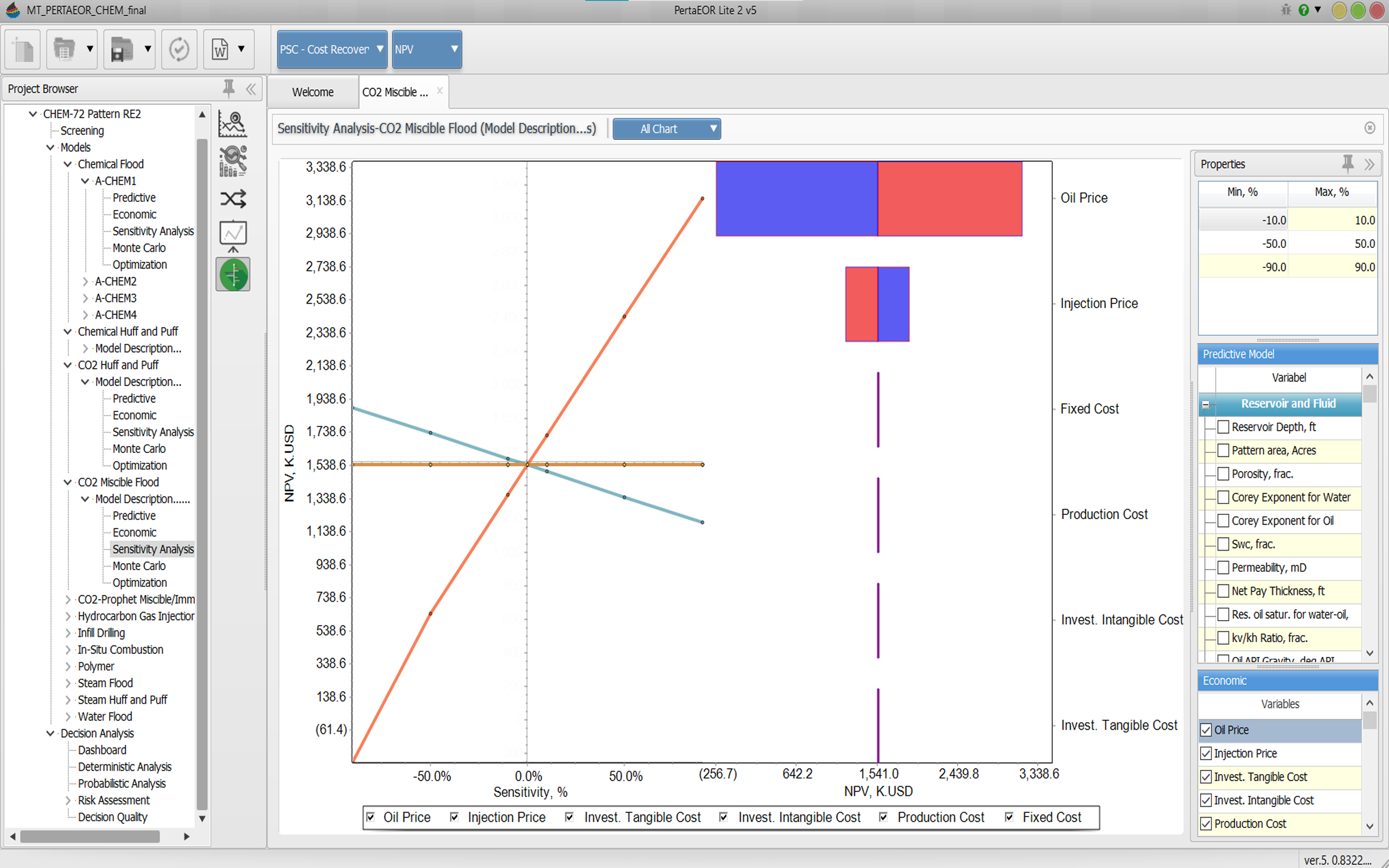Click the chart magnifier icon in vertical toolbar

click(232, 124)
